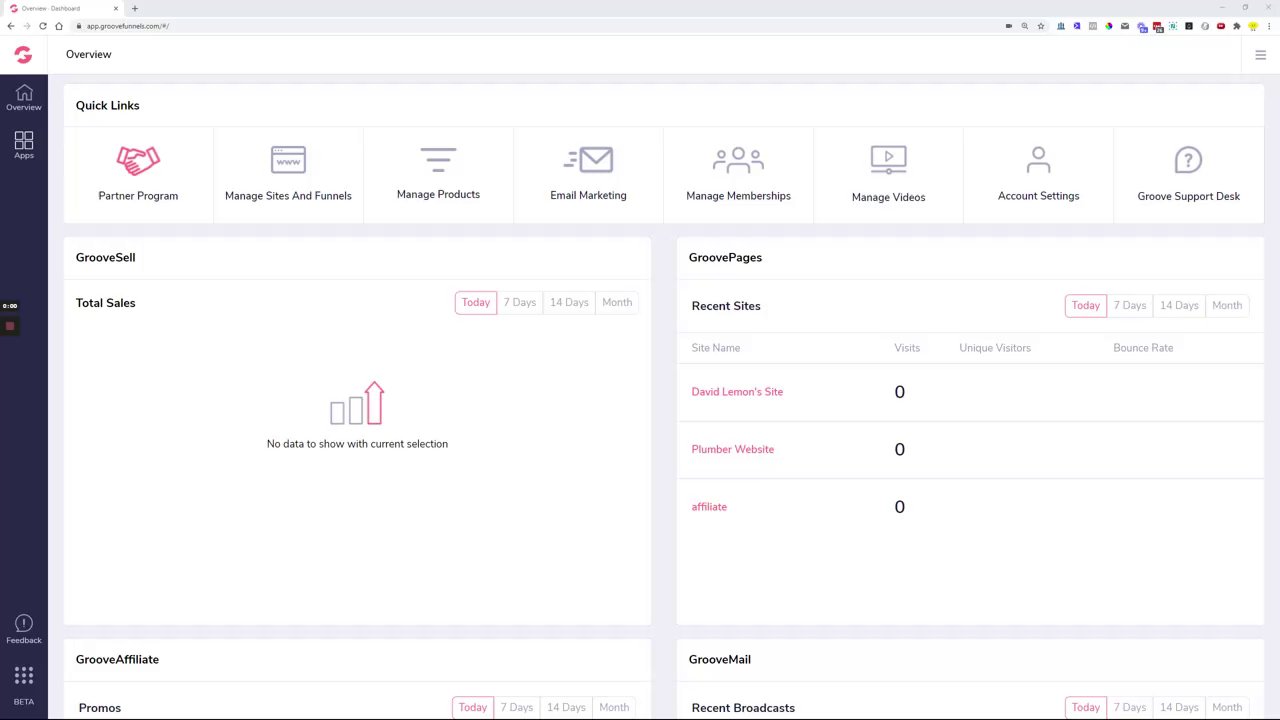
Task: Open the BETA apps dots icon
Action: pyautogui.click(x=24, y=675)
